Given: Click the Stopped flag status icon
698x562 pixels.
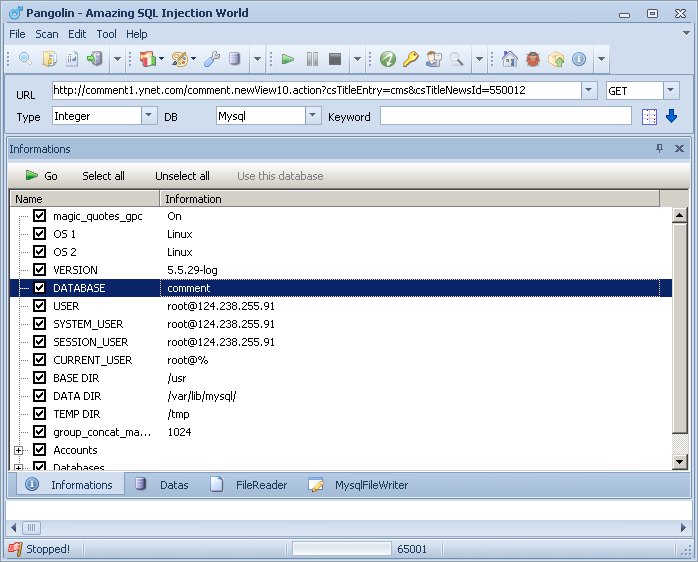Looking at the screenshot, I should pyautogui.click(x=15, y=549).
